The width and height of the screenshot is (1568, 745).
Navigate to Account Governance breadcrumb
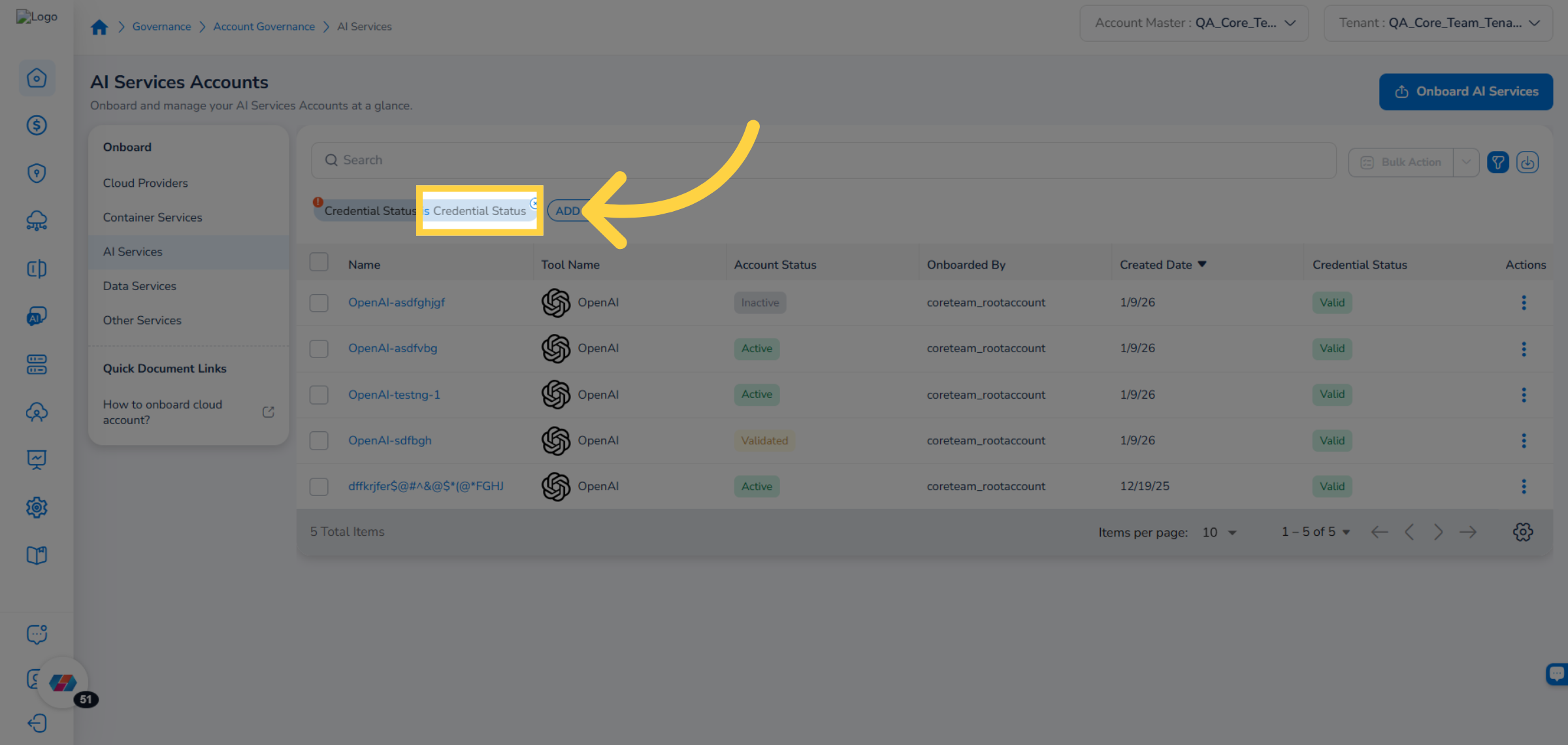(x=264, y=26)
